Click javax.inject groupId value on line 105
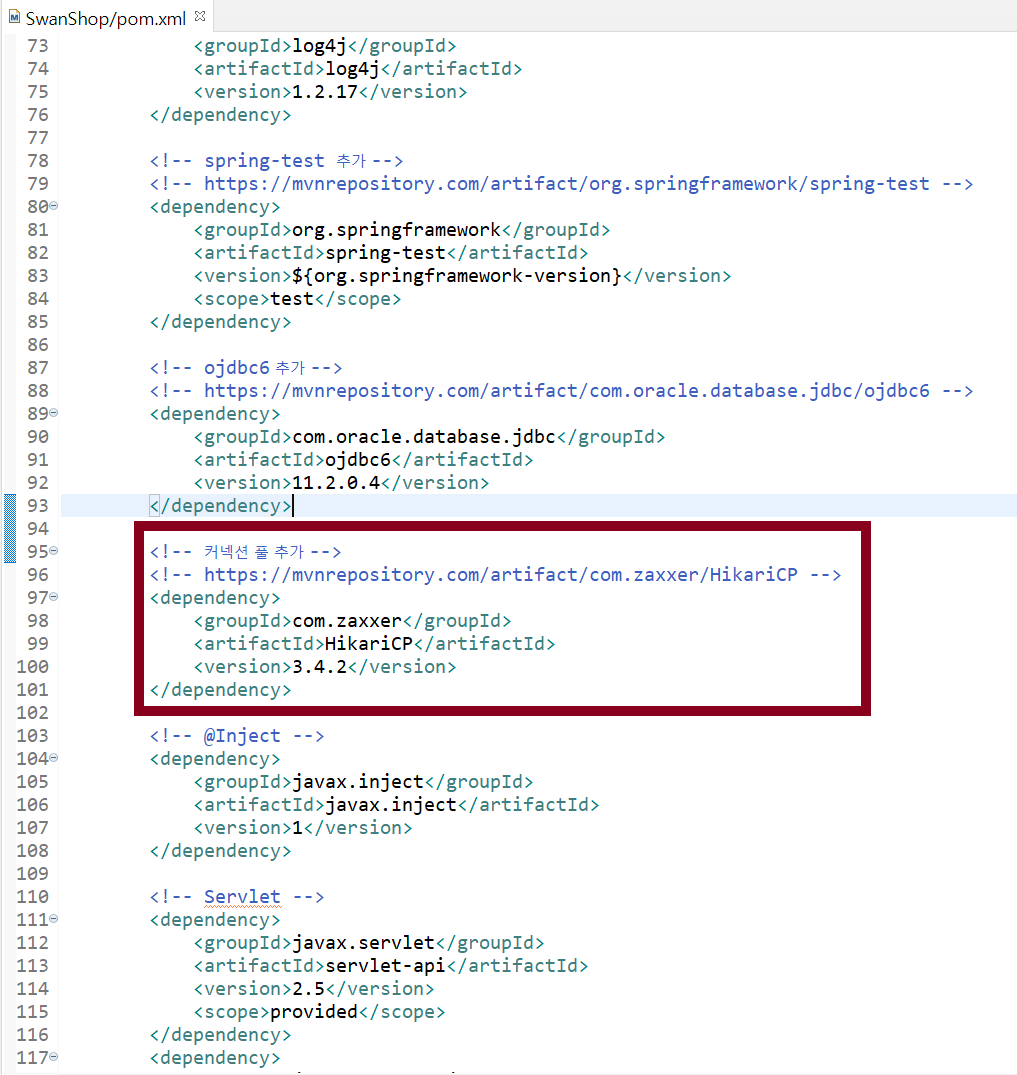Image resolution: width=1017 pixels, height=1075 pixels. (x=358, y=782)
